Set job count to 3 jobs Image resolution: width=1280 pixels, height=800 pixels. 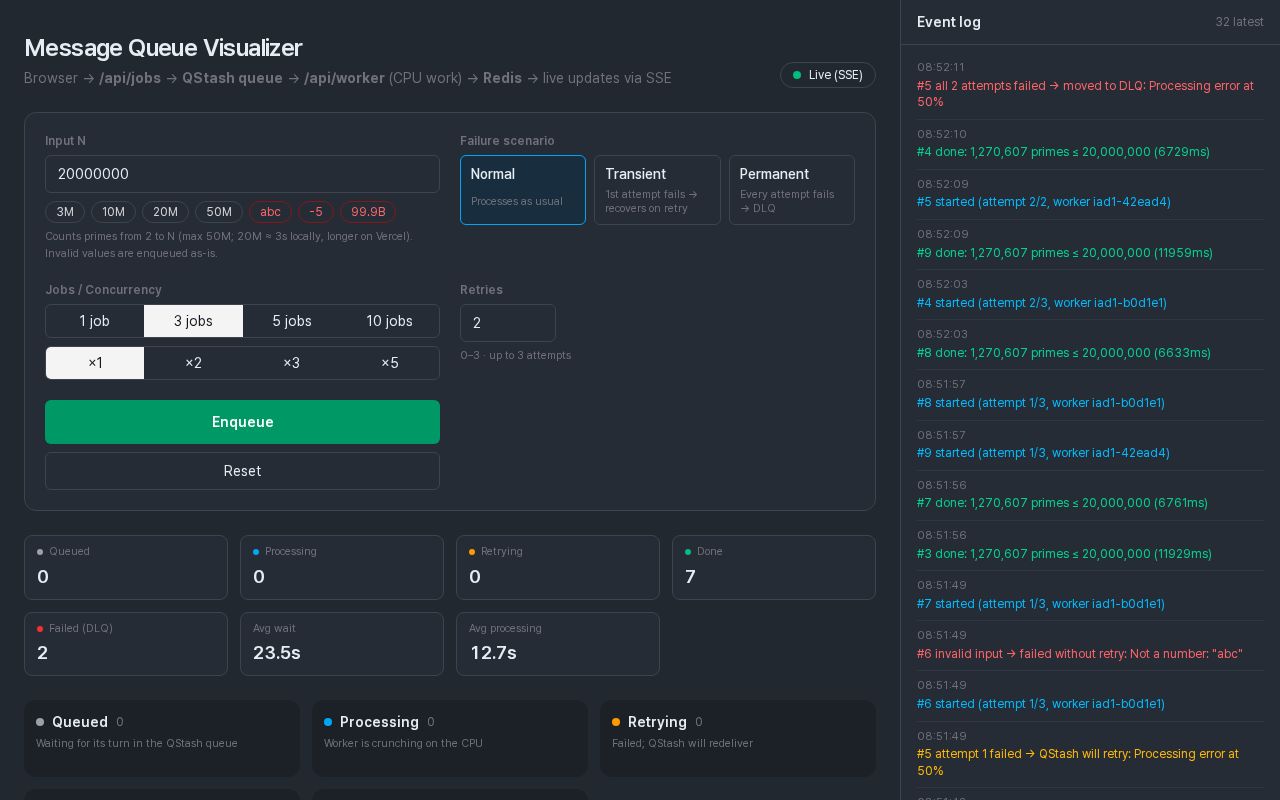click(193, 321)
